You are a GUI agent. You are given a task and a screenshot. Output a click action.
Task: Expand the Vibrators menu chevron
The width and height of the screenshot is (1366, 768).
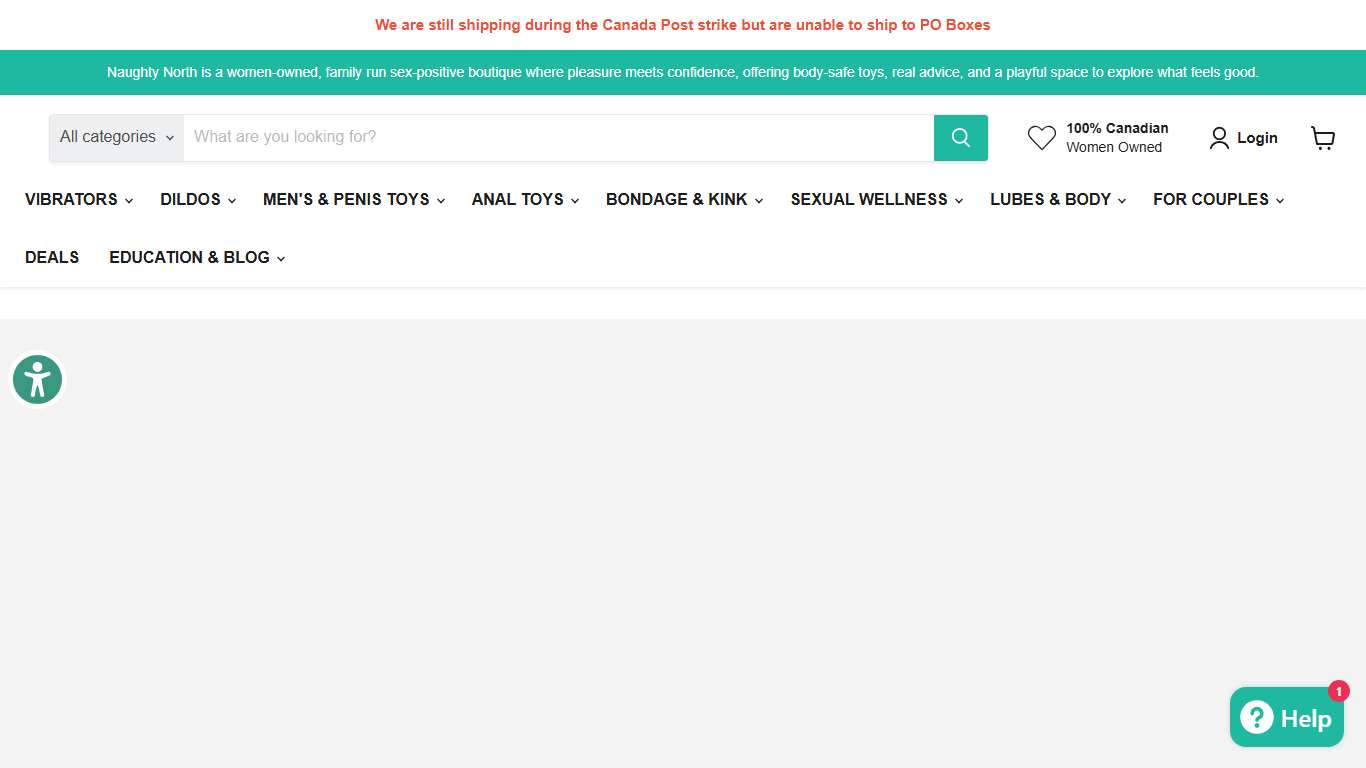click(x=129, y=201)
